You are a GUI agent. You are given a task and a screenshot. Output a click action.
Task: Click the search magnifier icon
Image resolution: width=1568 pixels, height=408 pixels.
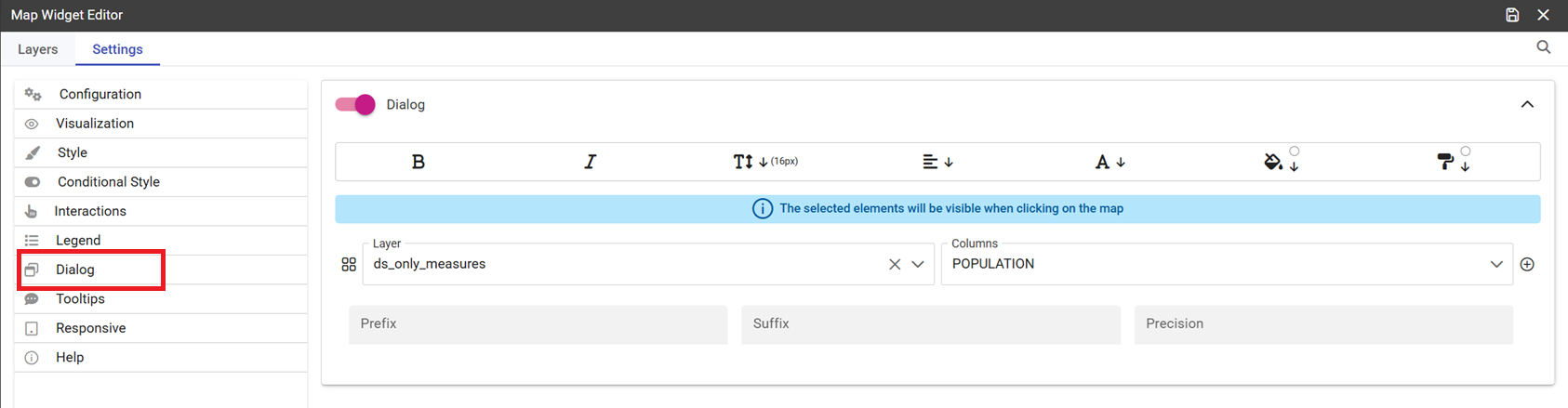click(x=1544, y=47)
